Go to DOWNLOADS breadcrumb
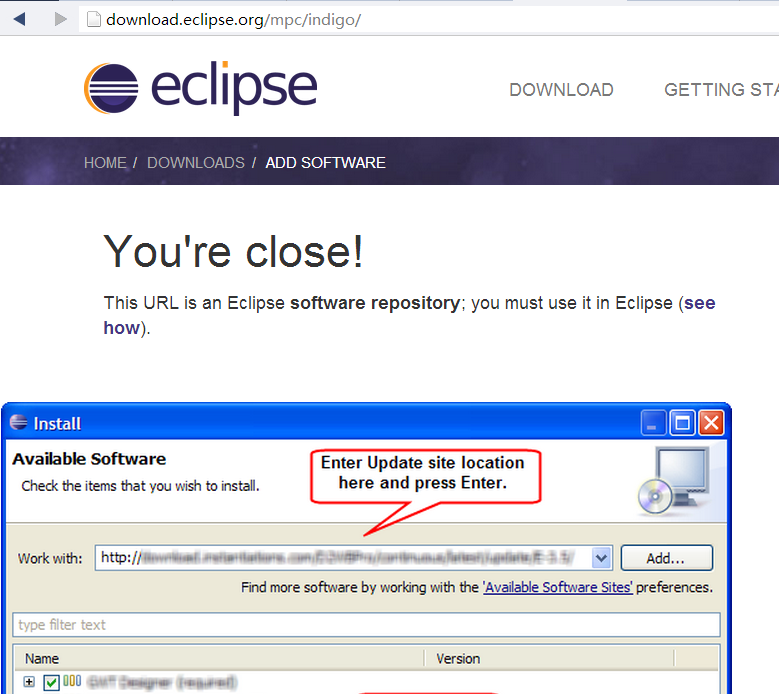Image resolution: width=779 pixels, height=694 pixels. [x=196, y=162]
